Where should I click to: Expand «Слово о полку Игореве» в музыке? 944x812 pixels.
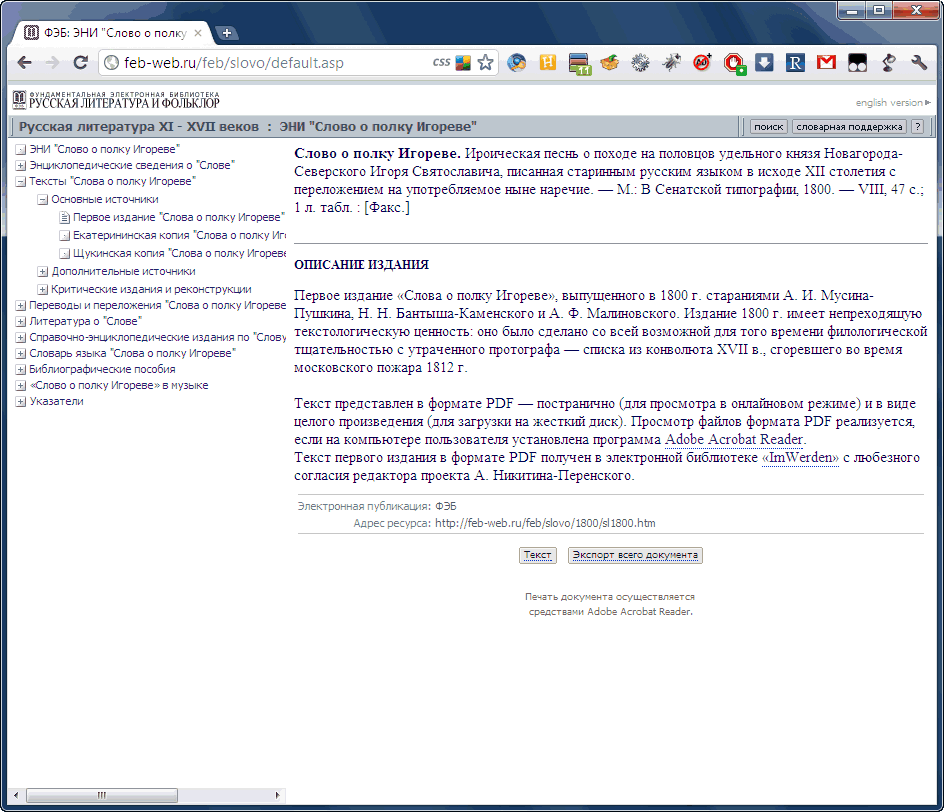click(20, 385)
